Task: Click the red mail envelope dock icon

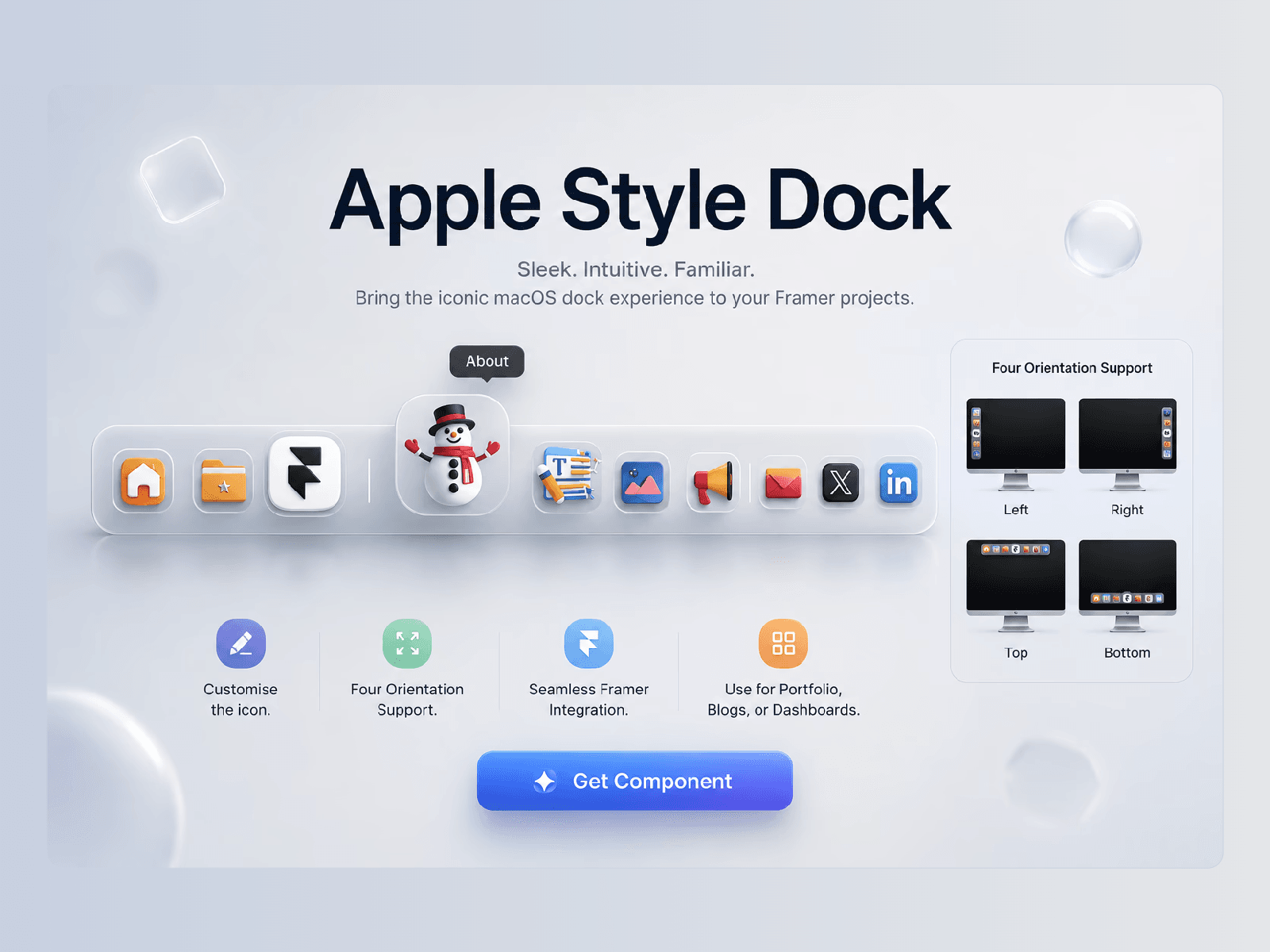Action: [x=783, y=482]
